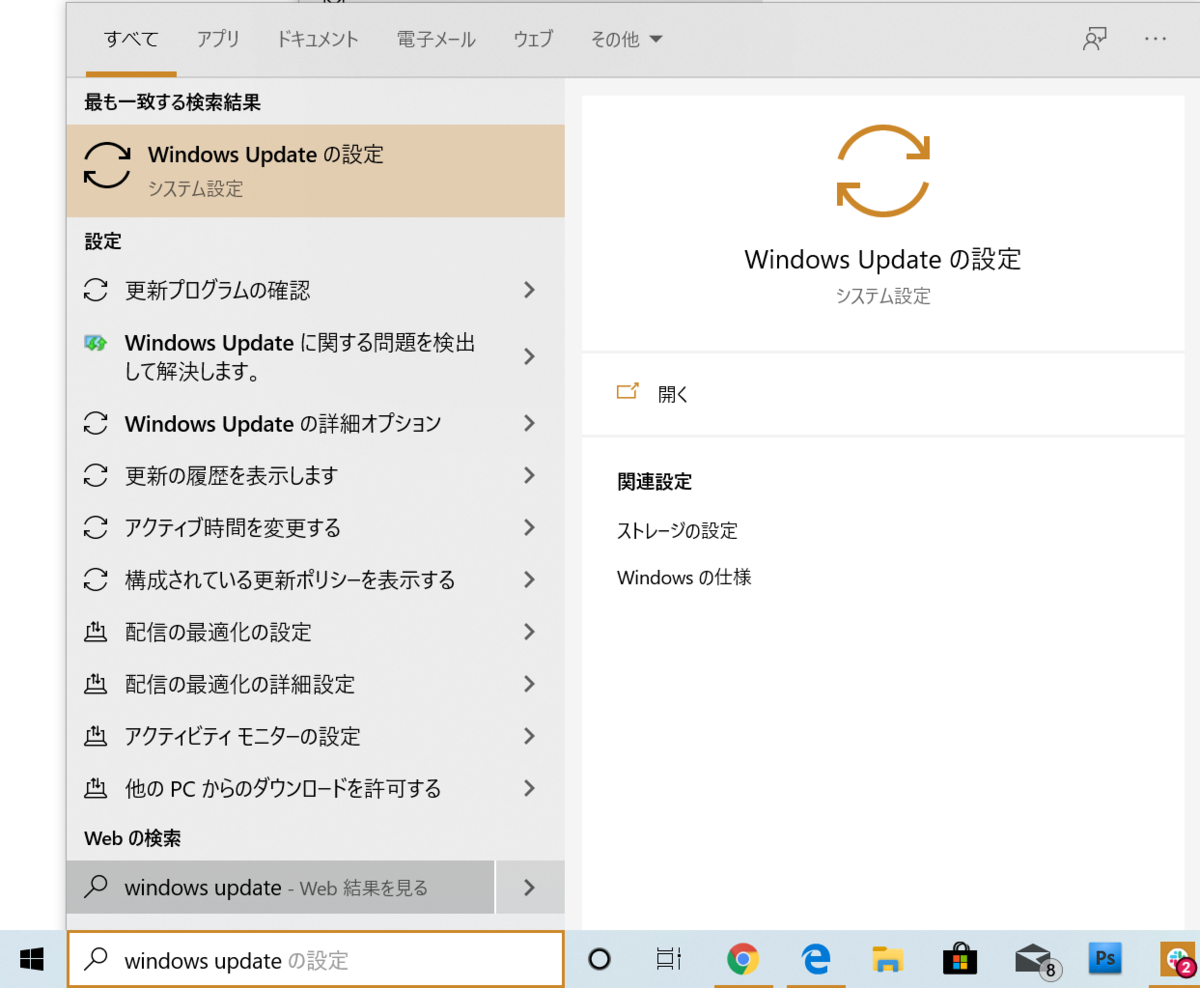
Task: Launch Microsoft Edge from the taskbar
Action: pyautogui.click(x=816, y=960)
